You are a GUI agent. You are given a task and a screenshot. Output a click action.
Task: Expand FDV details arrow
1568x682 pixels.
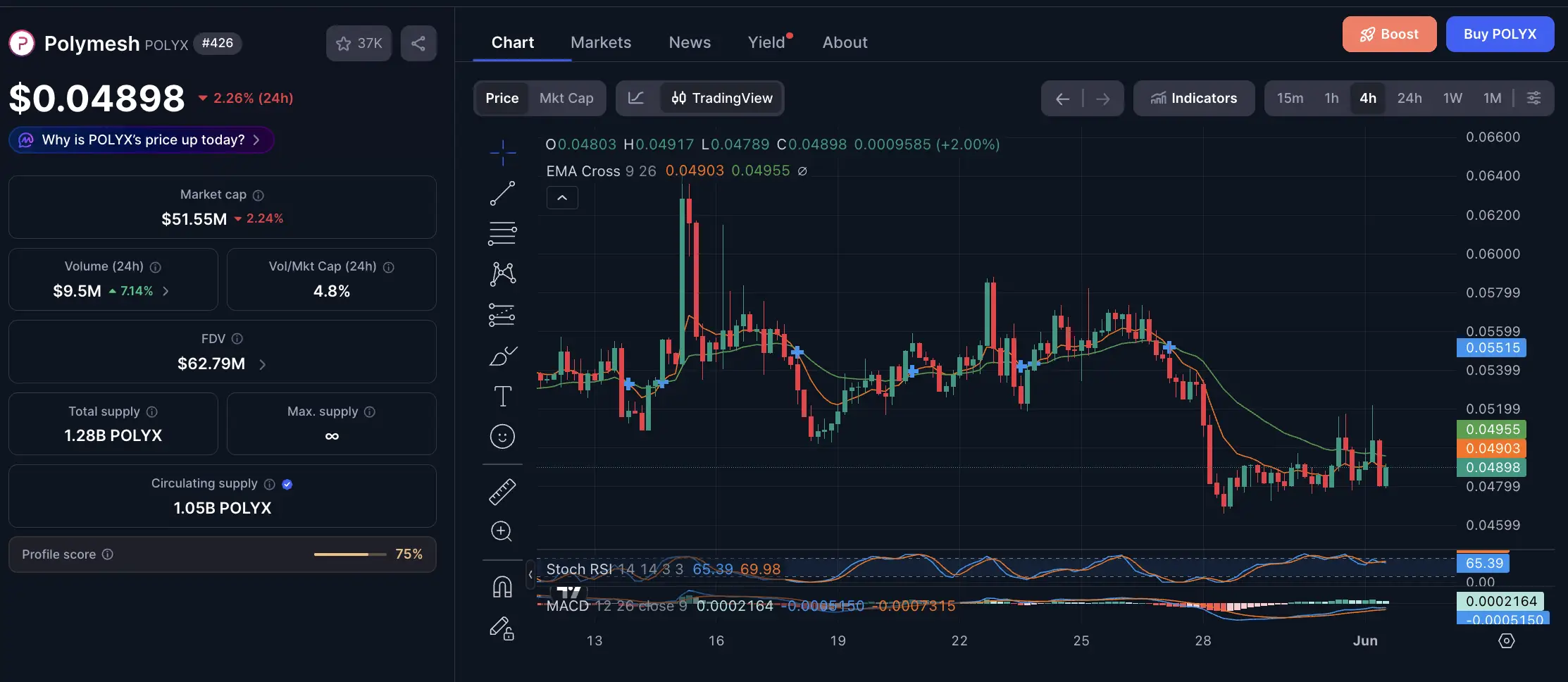(262, 364)
